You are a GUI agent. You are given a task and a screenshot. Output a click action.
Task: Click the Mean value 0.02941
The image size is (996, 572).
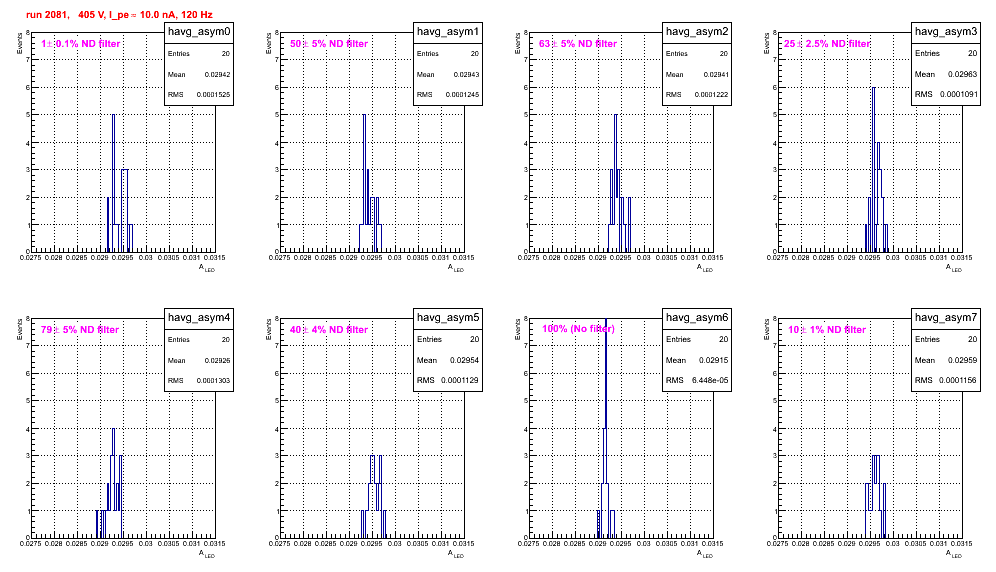pyautogui.click(x=716, y=74)
